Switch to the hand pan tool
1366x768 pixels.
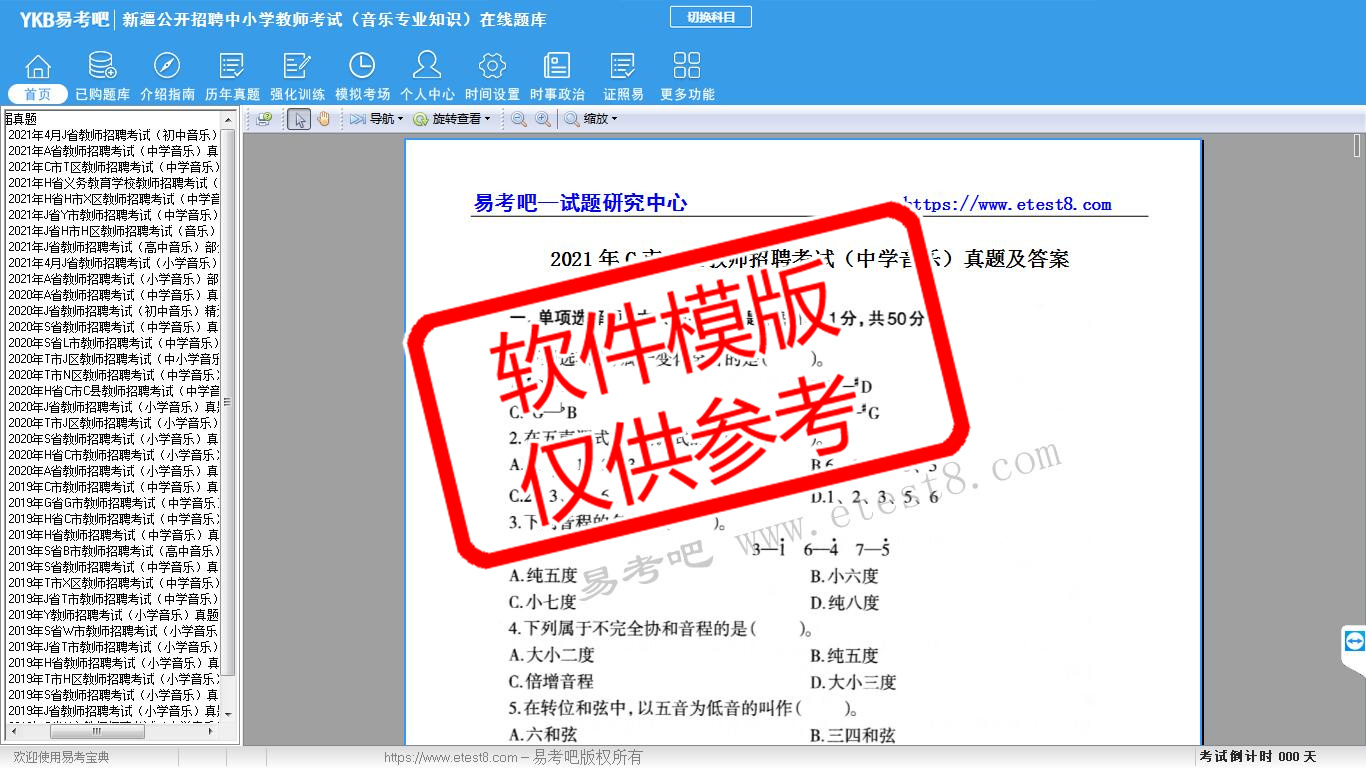[x=323, y=119]
